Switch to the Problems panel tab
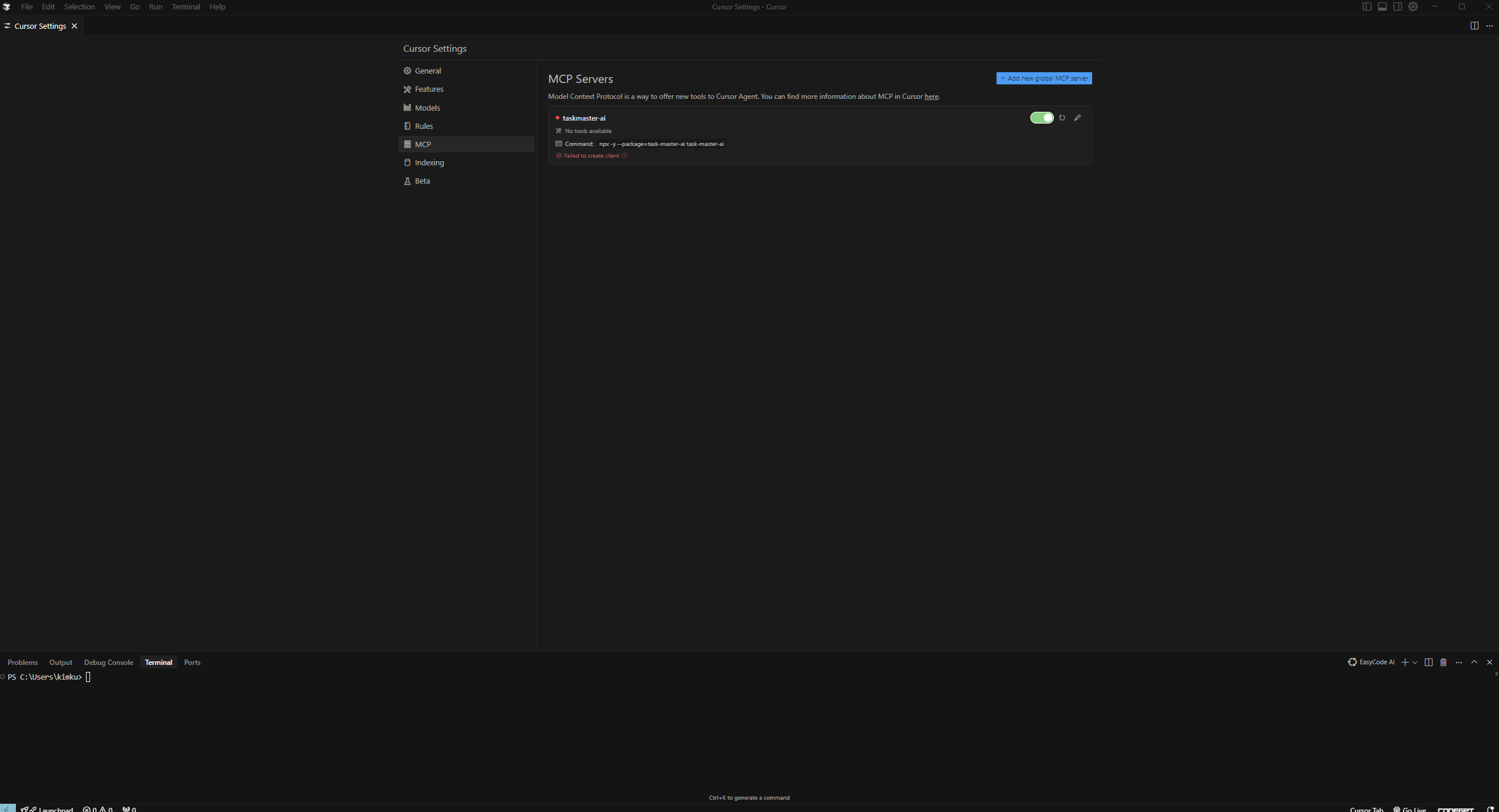 [22, 663]
